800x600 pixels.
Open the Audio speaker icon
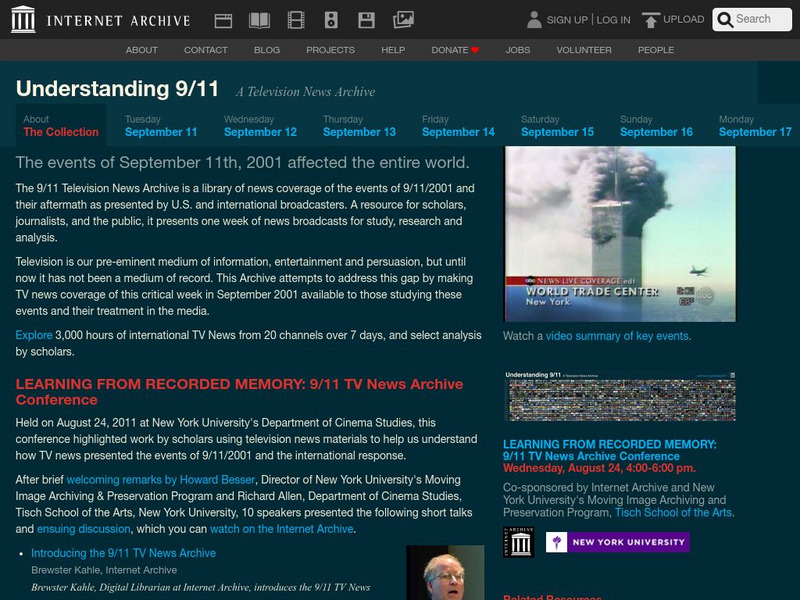[331, 20]
